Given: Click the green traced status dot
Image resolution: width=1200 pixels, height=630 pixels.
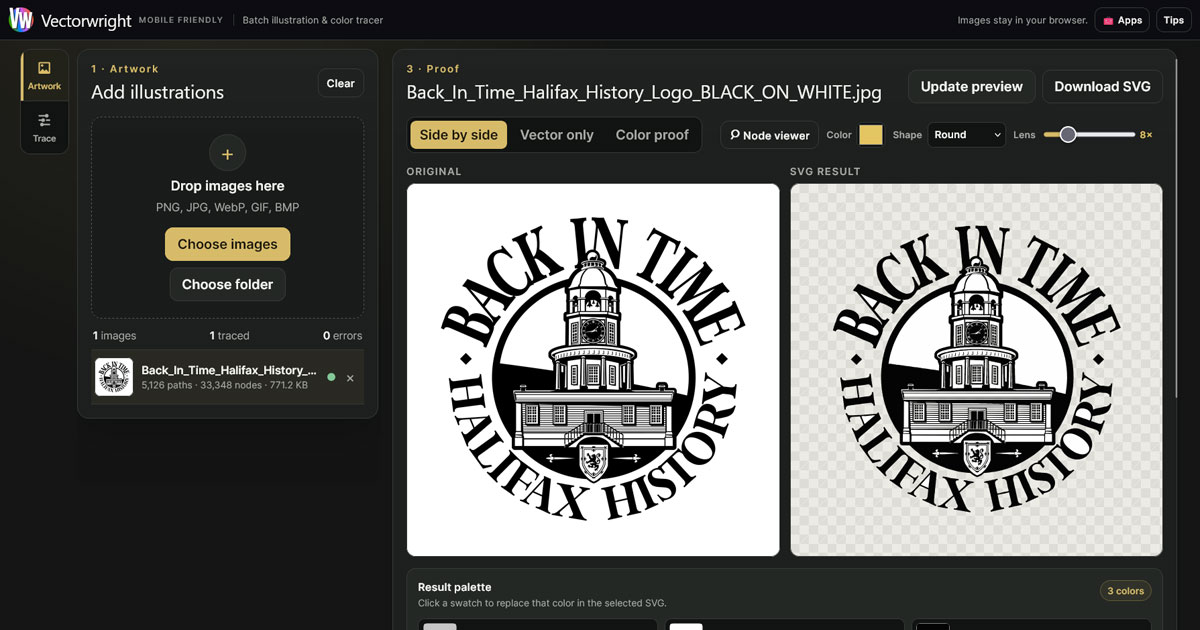Looking at the screenshot, I should 331,377.
